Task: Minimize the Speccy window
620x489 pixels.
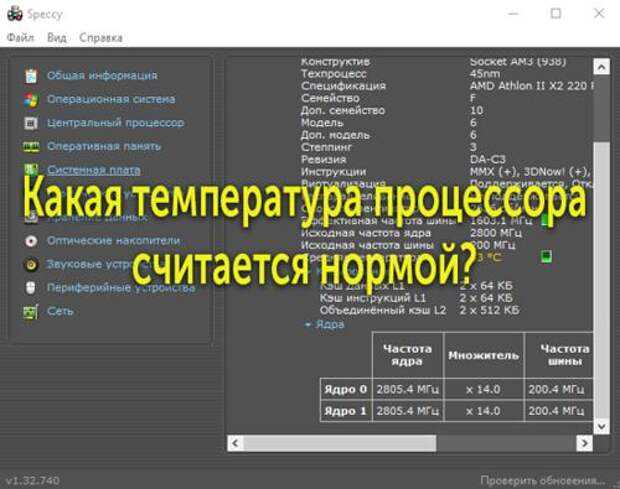Action: [513, 13]
